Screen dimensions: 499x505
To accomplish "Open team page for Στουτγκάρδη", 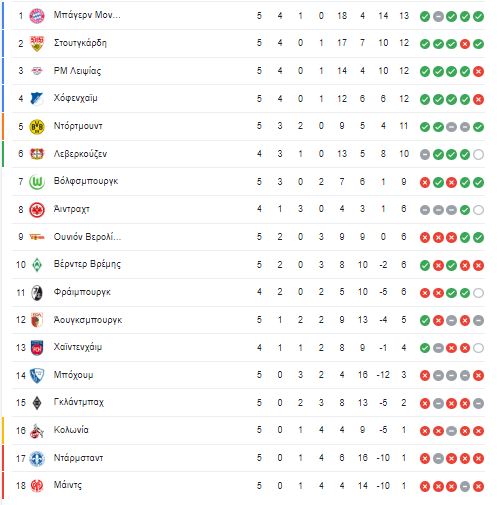I will pos(80,43).
